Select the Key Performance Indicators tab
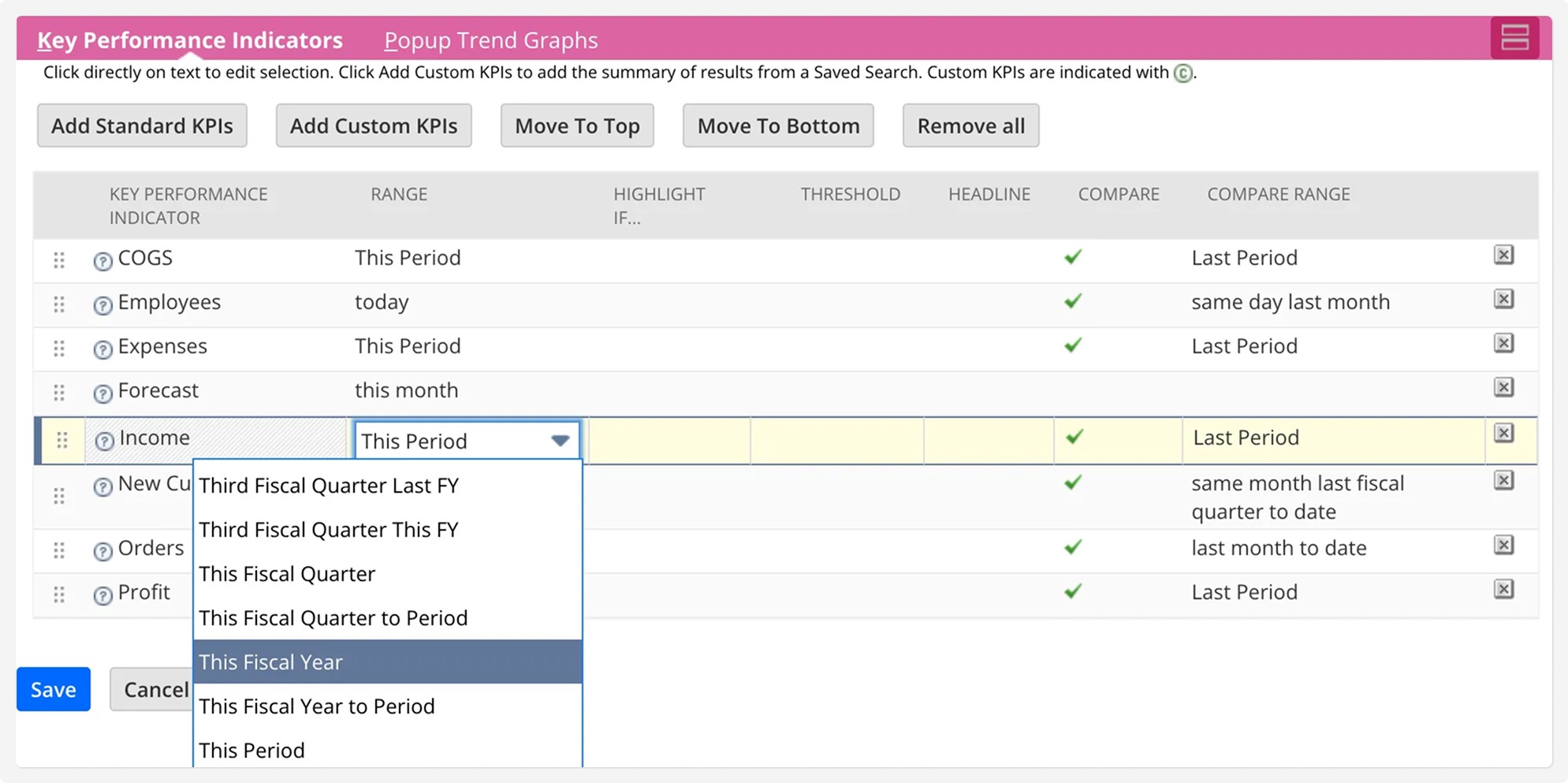The width and height of the screenshot is (1568, 783). 190,40
